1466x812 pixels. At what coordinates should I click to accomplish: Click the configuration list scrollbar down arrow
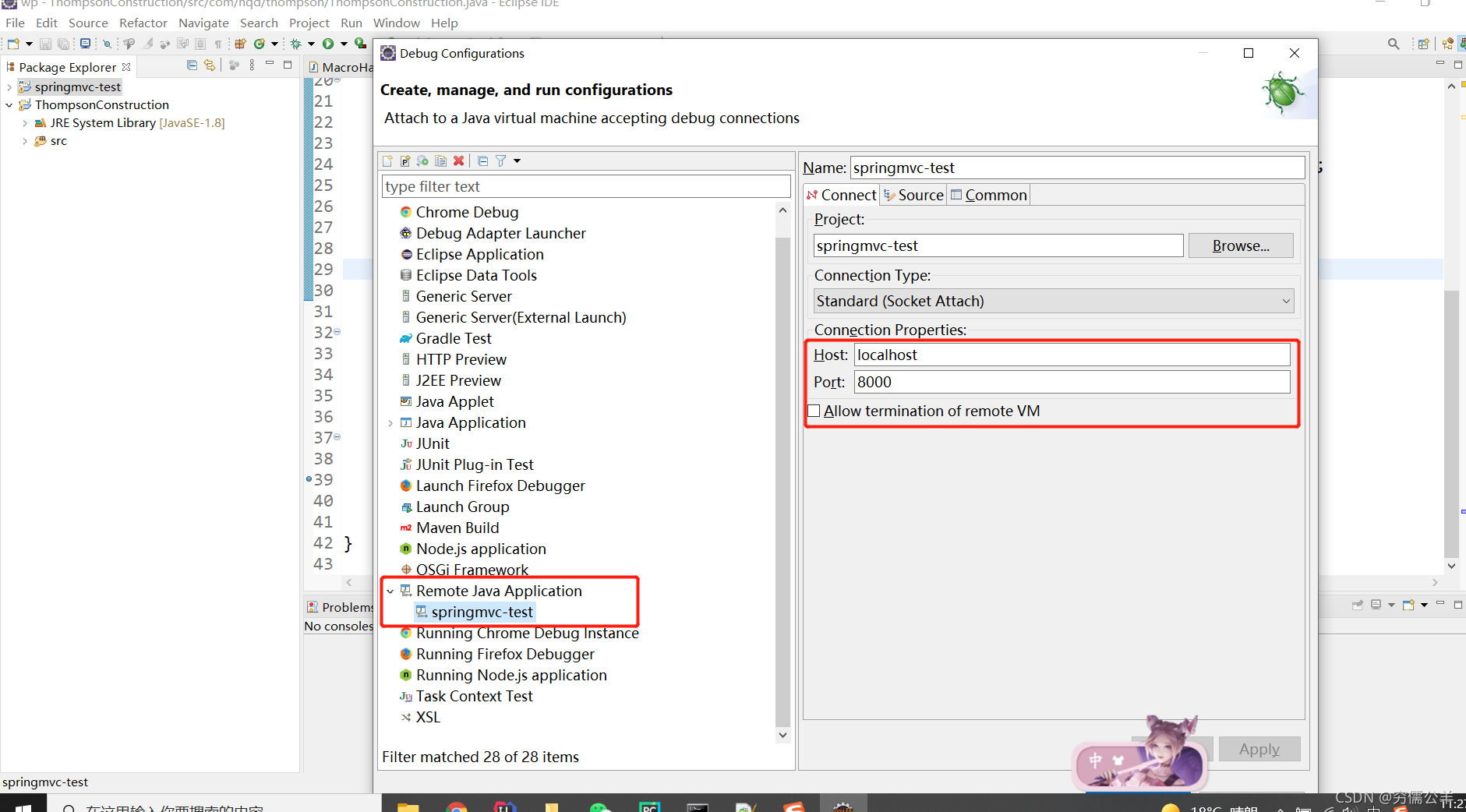pos(783,735)
